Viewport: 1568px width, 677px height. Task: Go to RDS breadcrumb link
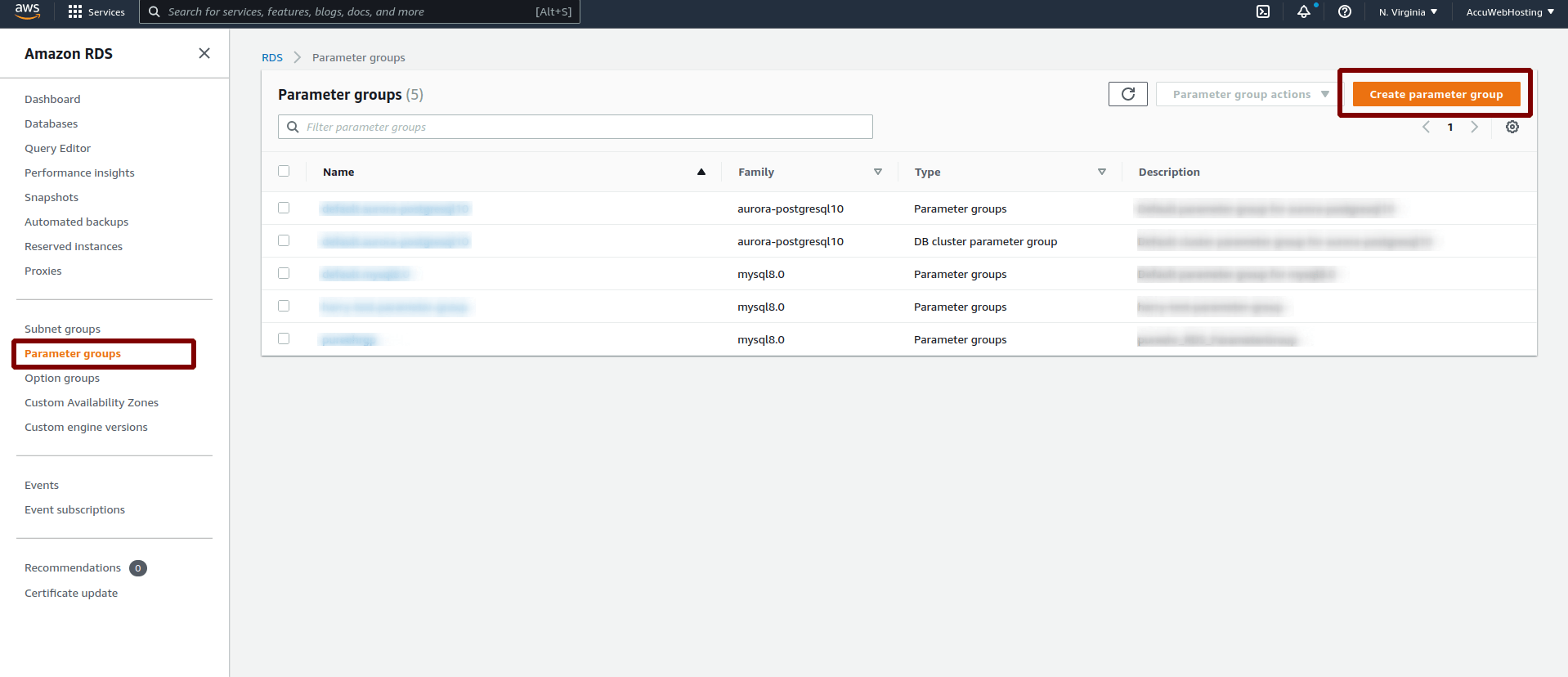coord(272,57)
